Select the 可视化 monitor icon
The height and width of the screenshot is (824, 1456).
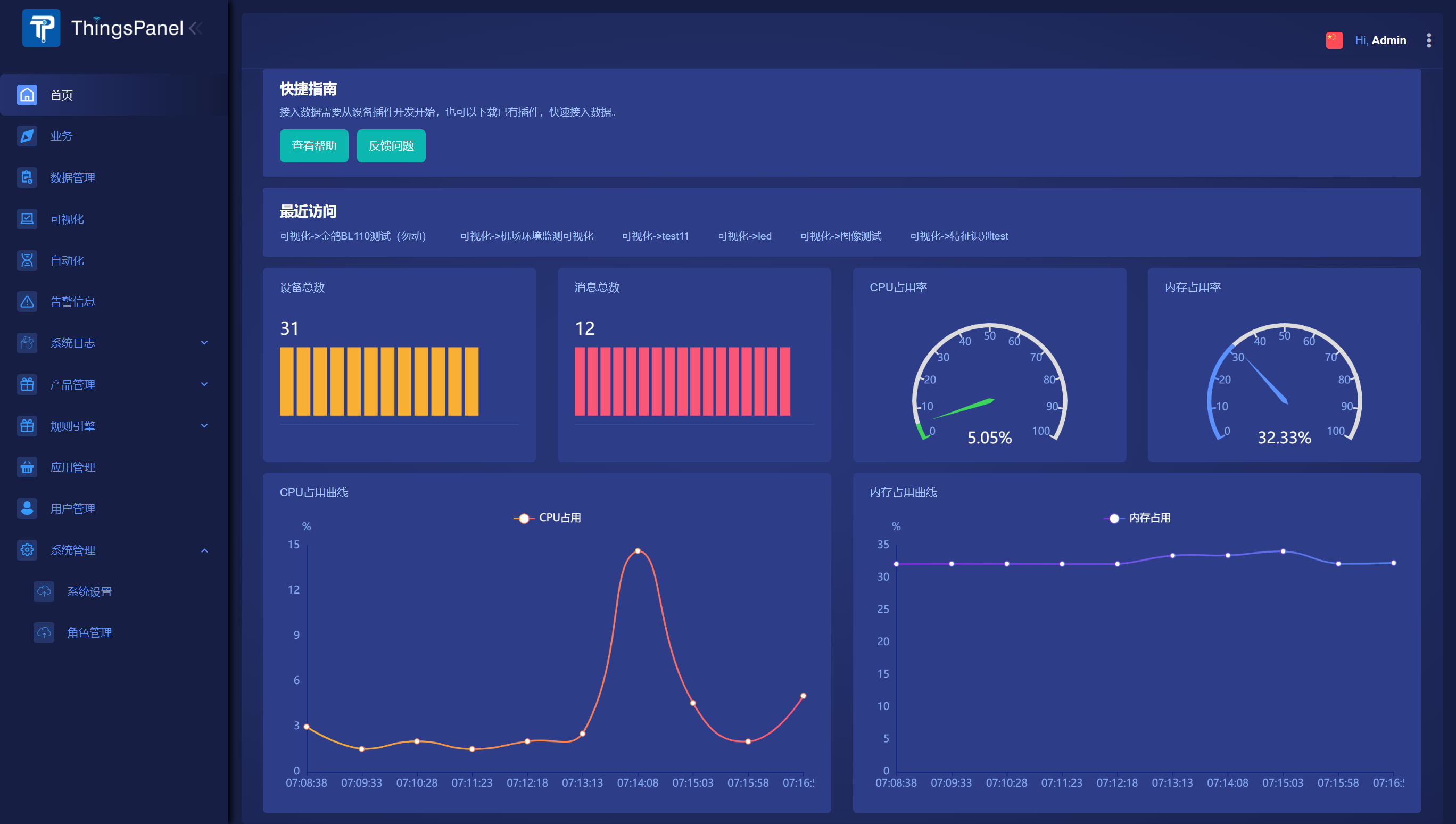(x=27, y=219)
